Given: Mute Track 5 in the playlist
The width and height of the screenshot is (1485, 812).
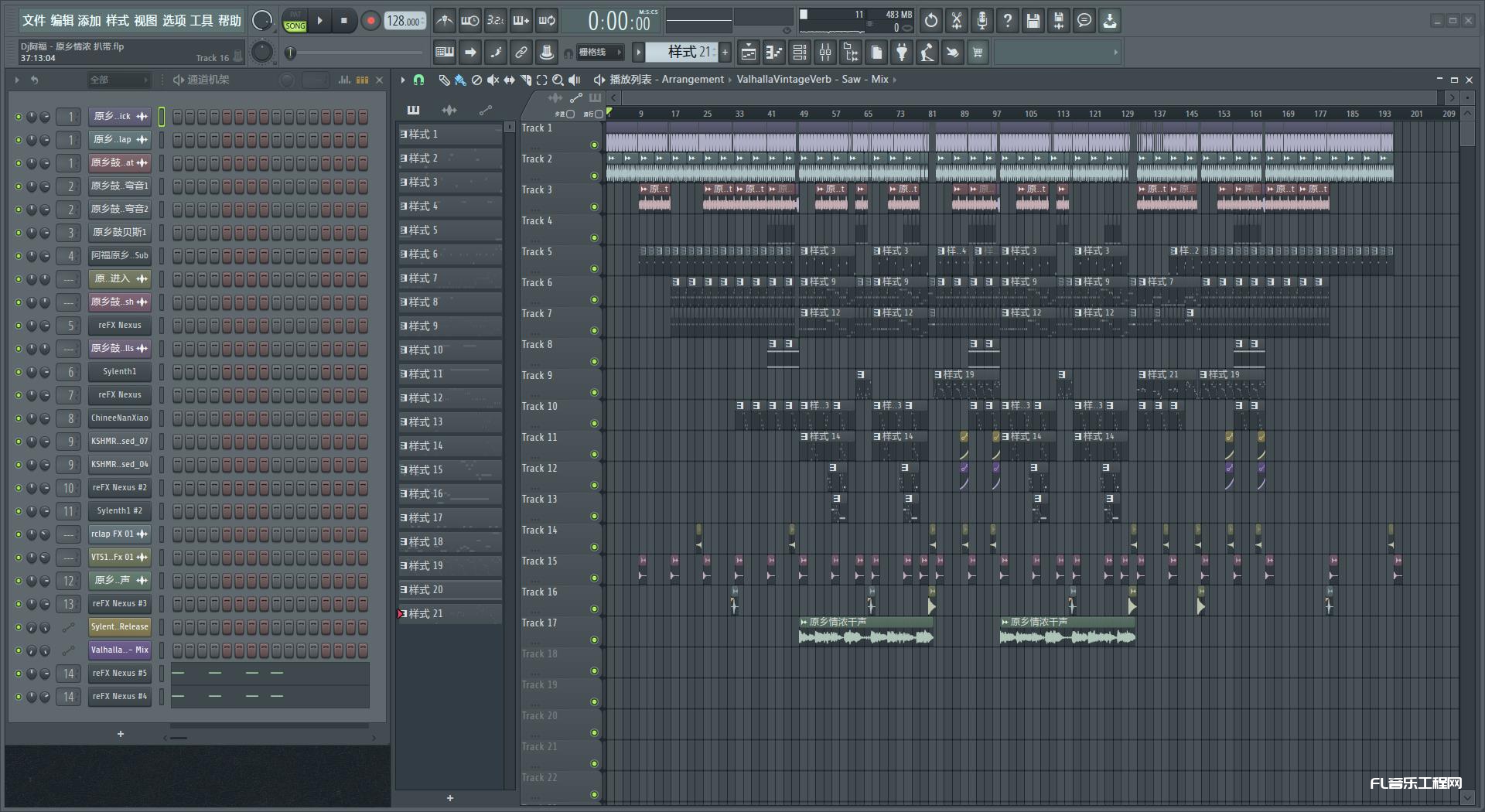Looking at the screenshot, I should tap(594, 268).
